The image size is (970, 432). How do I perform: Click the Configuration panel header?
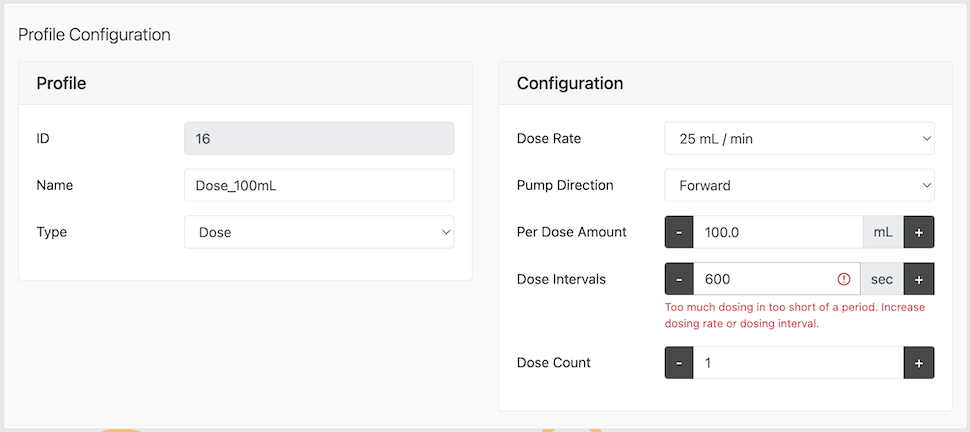pos(725,84)
